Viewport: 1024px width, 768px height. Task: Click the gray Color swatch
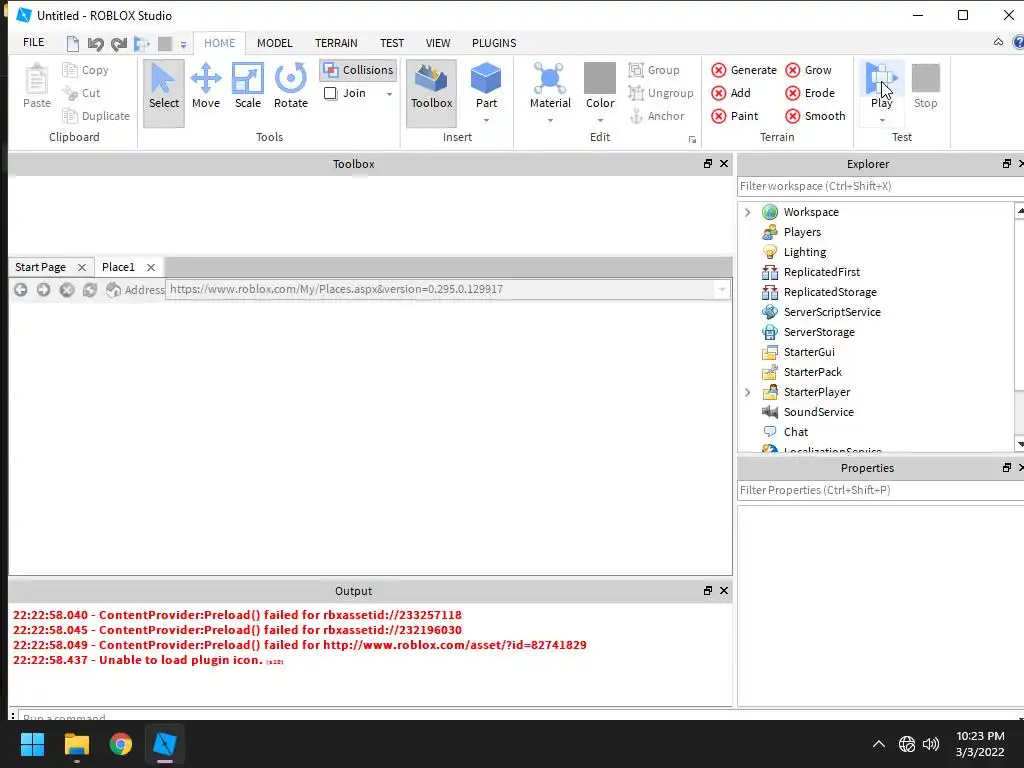(600, 78)
